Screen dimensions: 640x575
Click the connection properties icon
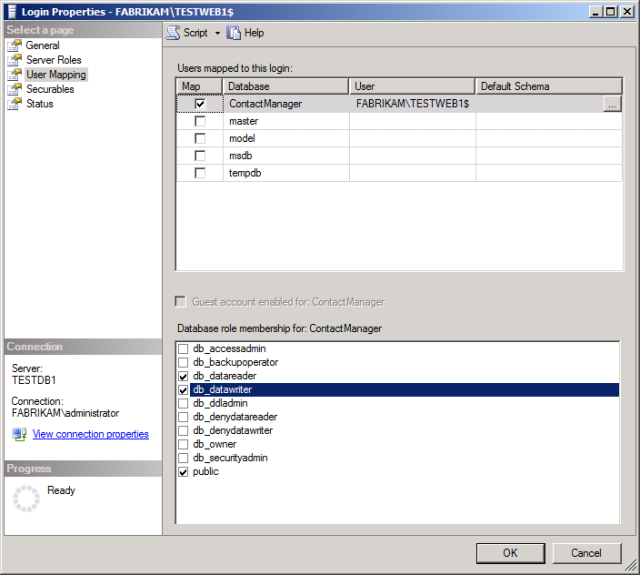point(19,434)
